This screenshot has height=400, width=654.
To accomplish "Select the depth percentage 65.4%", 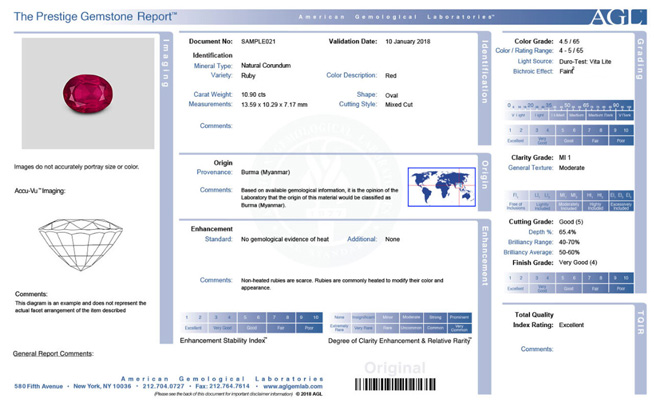I will 567,232.
